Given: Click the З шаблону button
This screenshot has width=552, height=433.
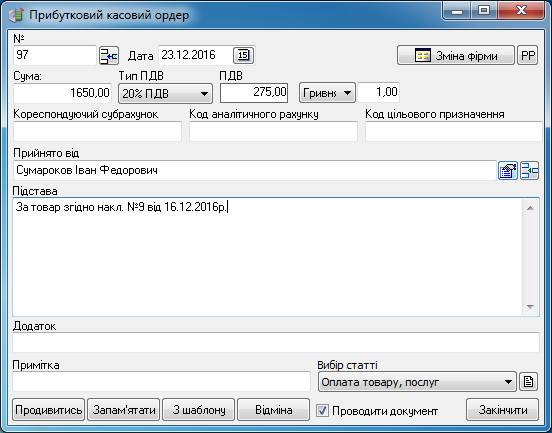Looking at the screenshot, I should [199, 410].
